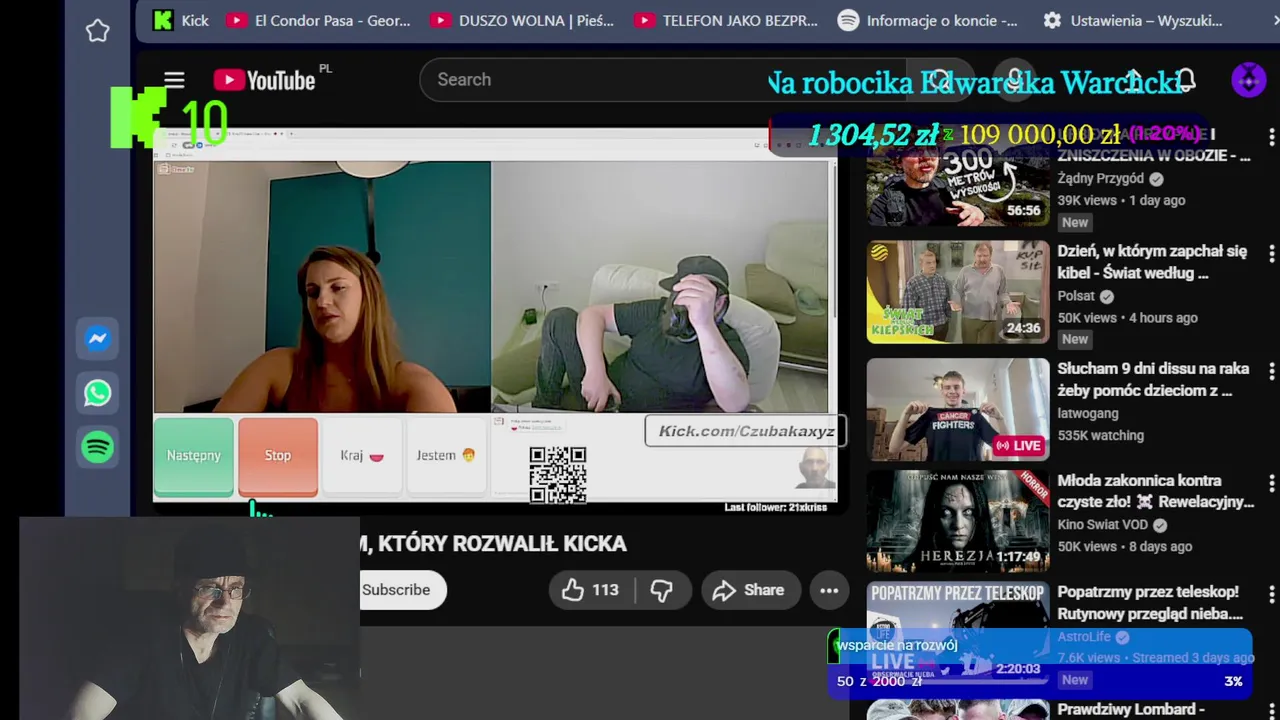
Task: Open options for Dzień, w którym zapchał video
Action: (1271, 254)
